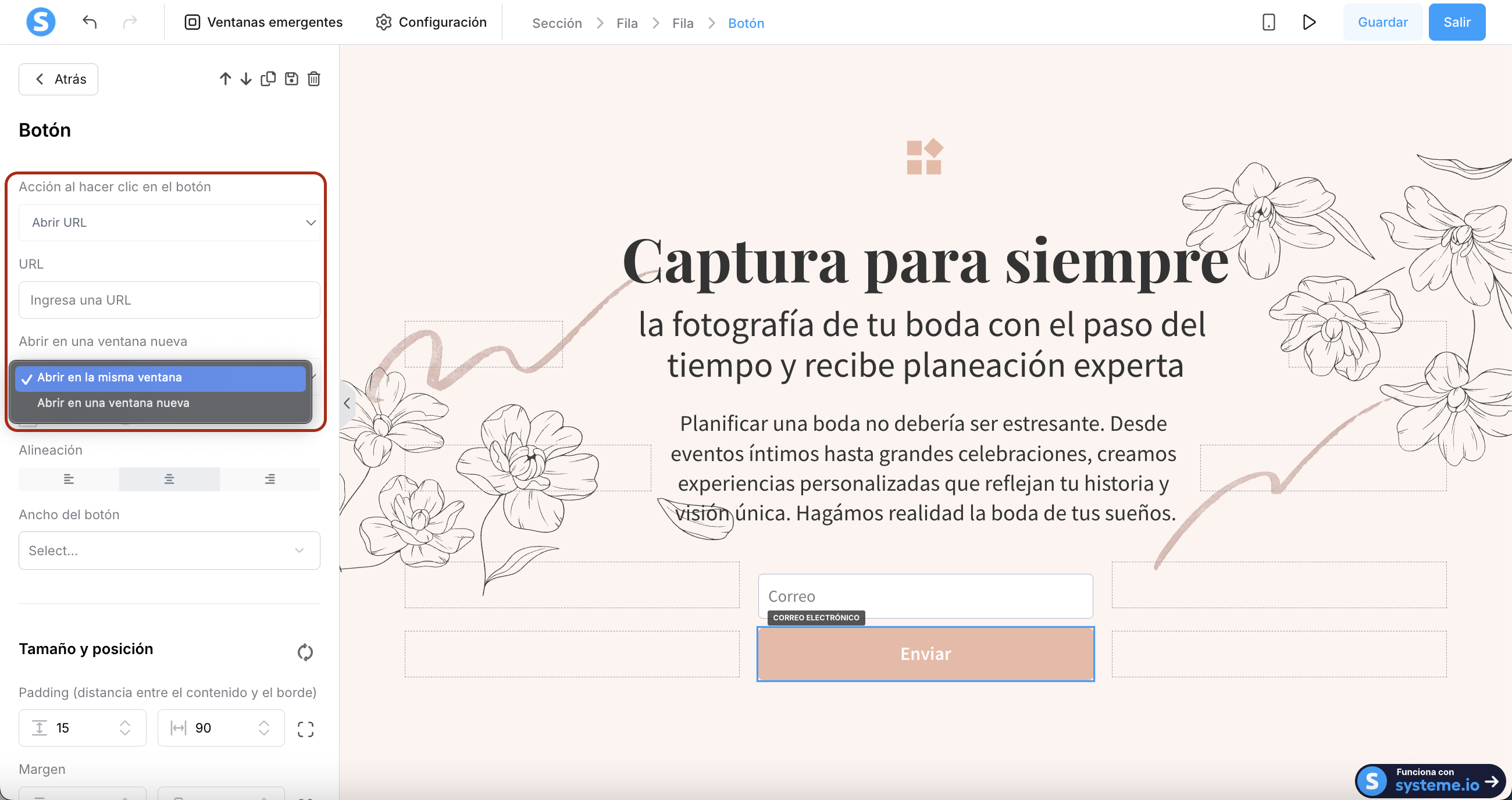The width and height of the screenshot is (1512, 800).
Task: Open Ancho del botón select dropdown
Action: click(169, 550)
